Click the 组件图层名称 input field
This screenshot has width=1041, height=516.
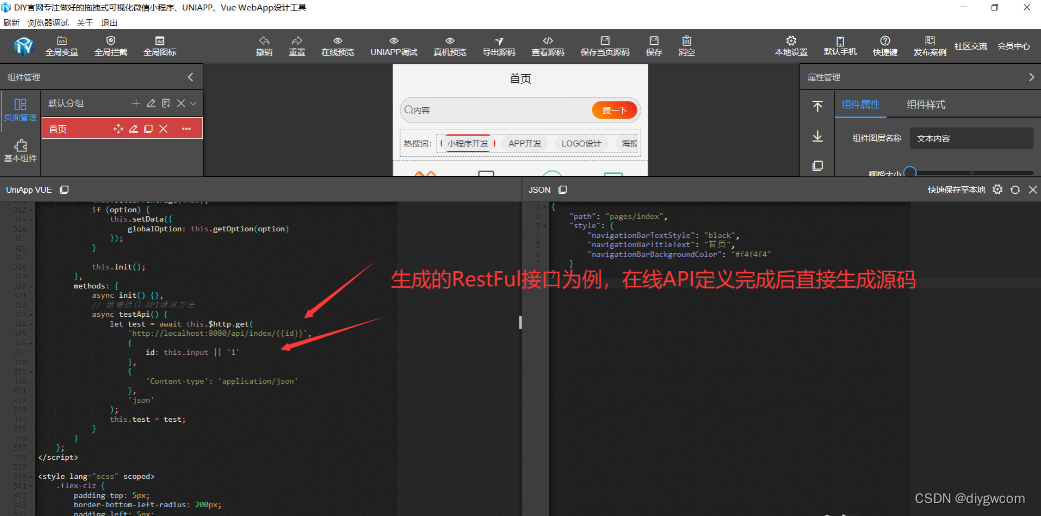pyautogui.click(x=971, y=138)
